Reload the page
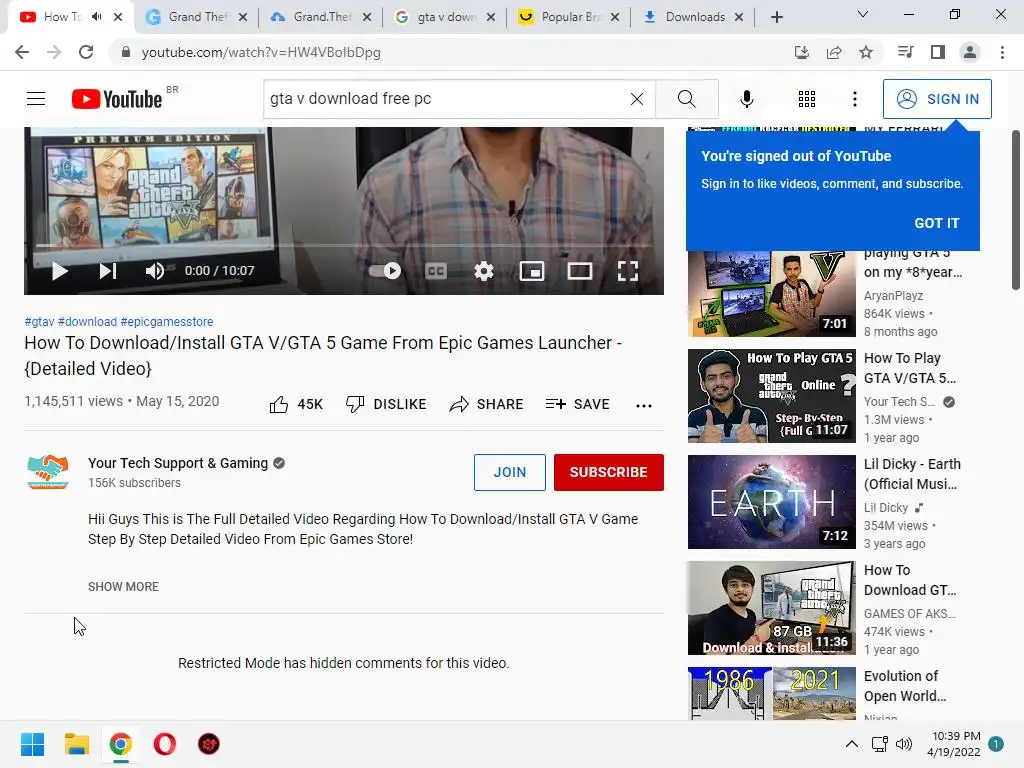The height and width of the screenshot is (768, 1024). (x=86, y=52)
